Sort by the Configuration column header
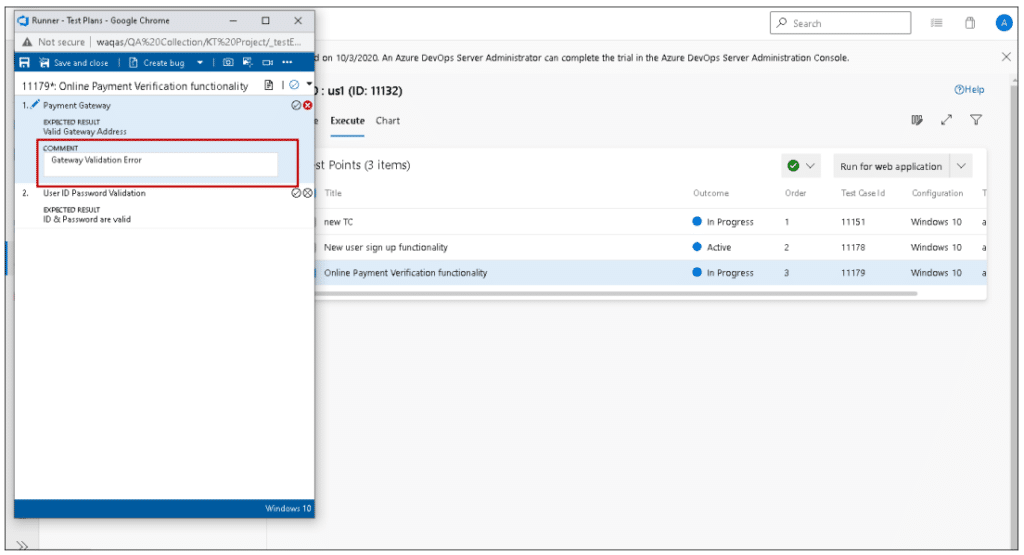Screen dimensions: 1024x555 click(937, 193)
